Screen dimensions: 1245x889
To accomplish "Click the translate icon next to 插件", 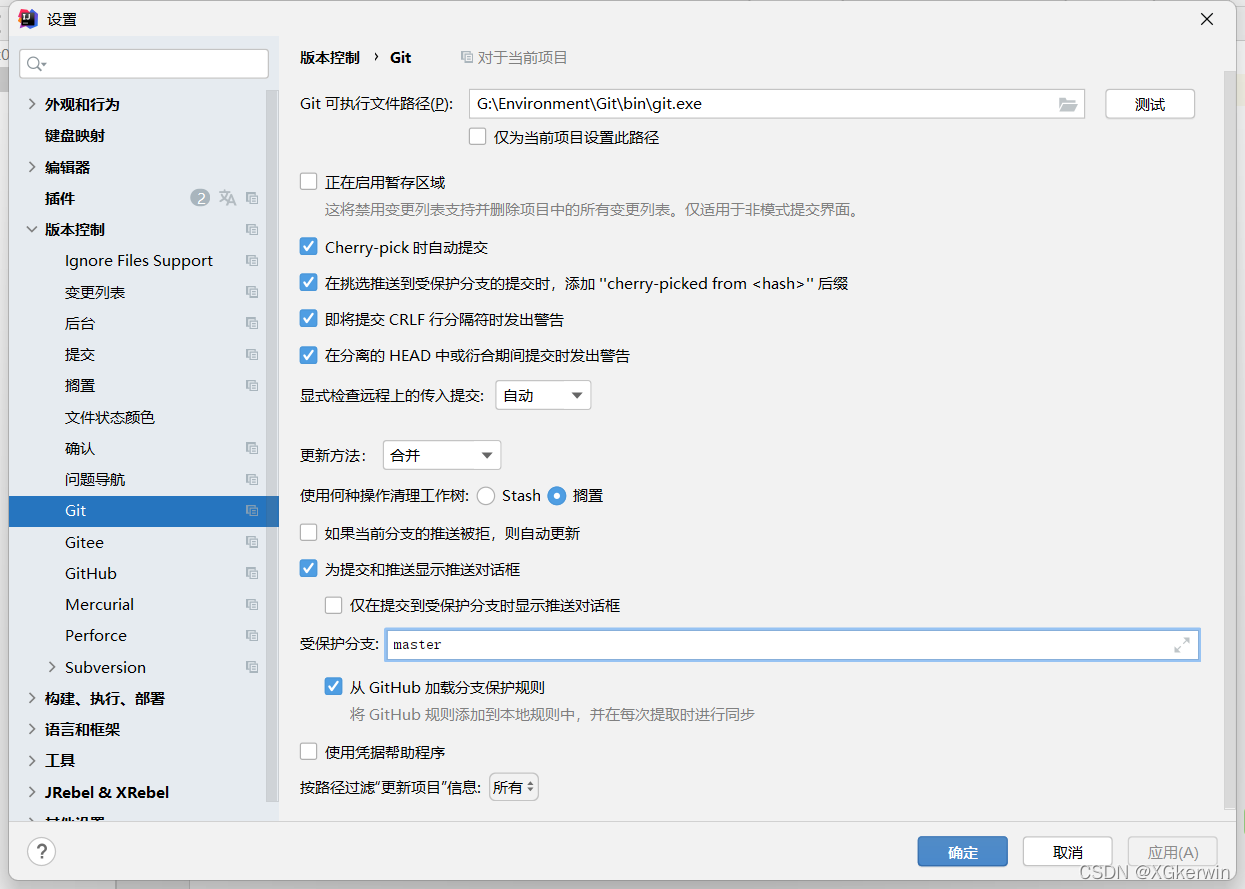I will (x=228, y=198).
